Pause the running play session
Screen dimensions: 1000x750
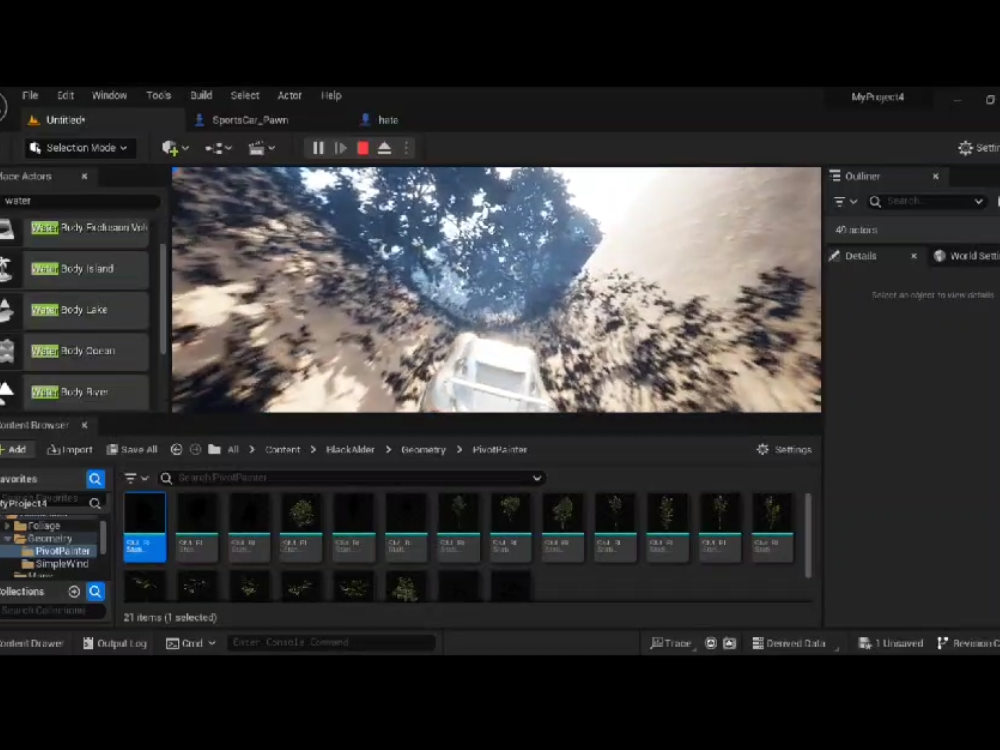(318, 147)
